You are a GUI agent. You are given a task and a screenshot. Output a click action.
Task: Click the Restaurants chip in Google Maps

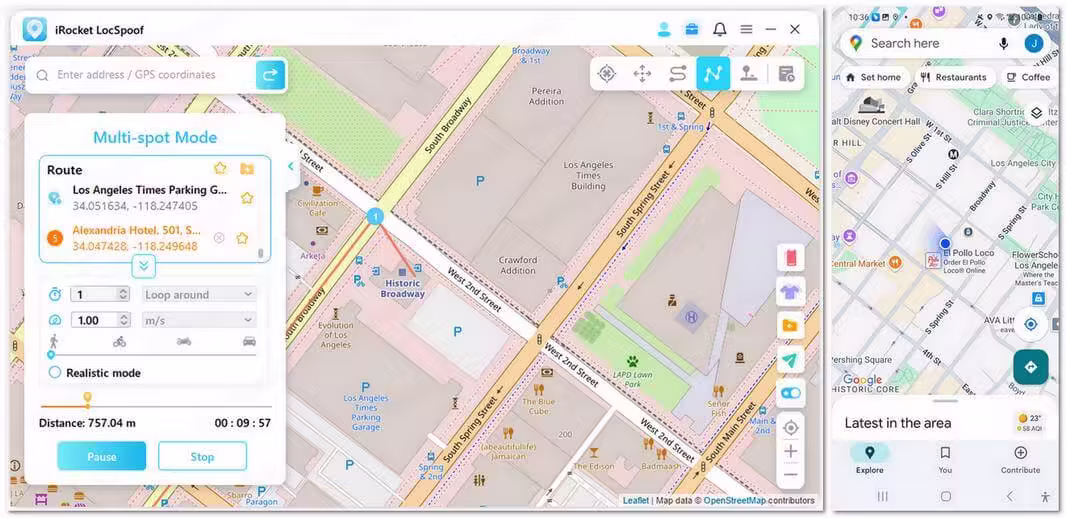pyautogui.click(x=955, y=77)
